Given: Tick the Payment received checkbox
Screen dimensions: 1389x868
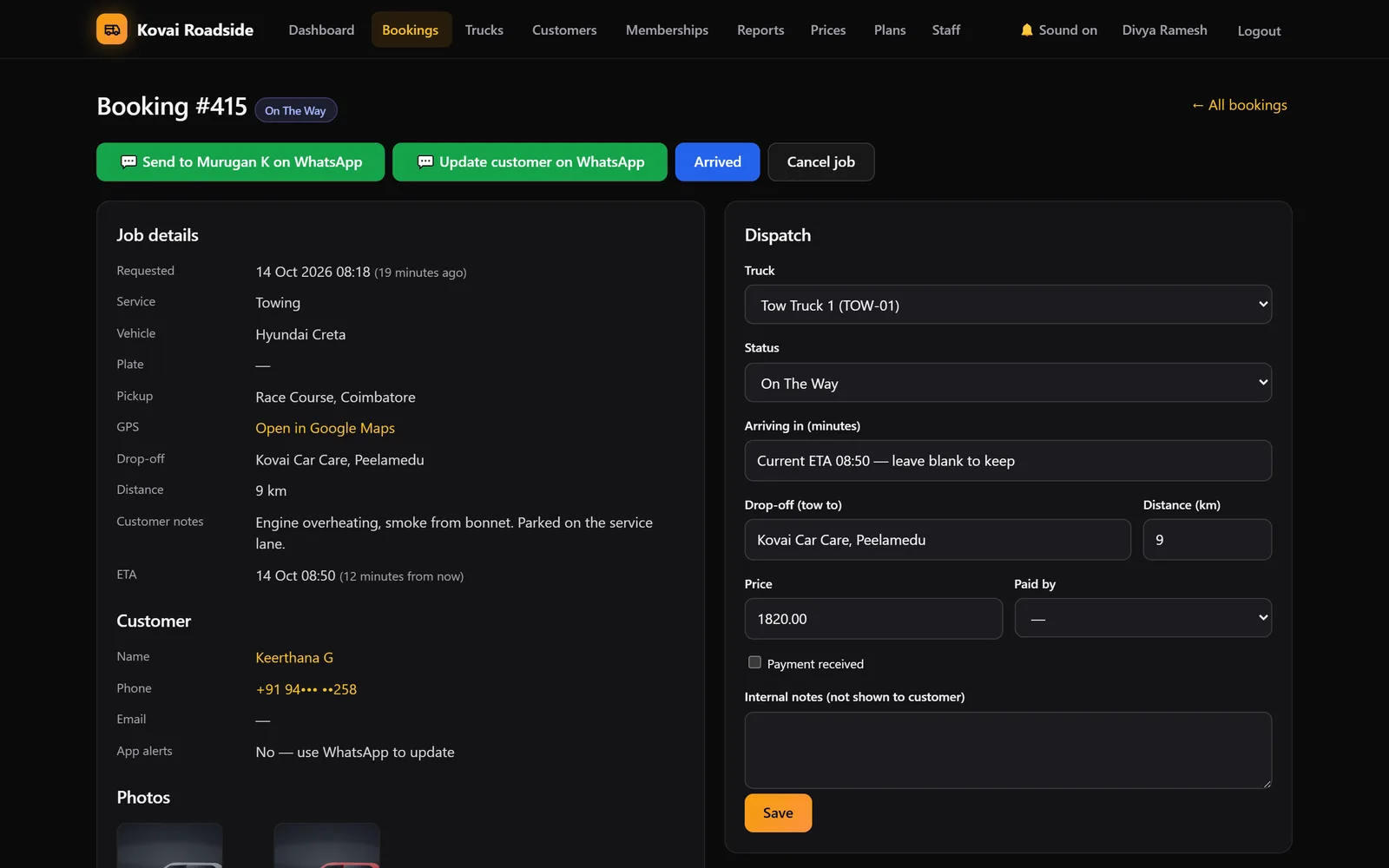Looking at the screenshot, I should pyautogui.click(x=754, y=662).
